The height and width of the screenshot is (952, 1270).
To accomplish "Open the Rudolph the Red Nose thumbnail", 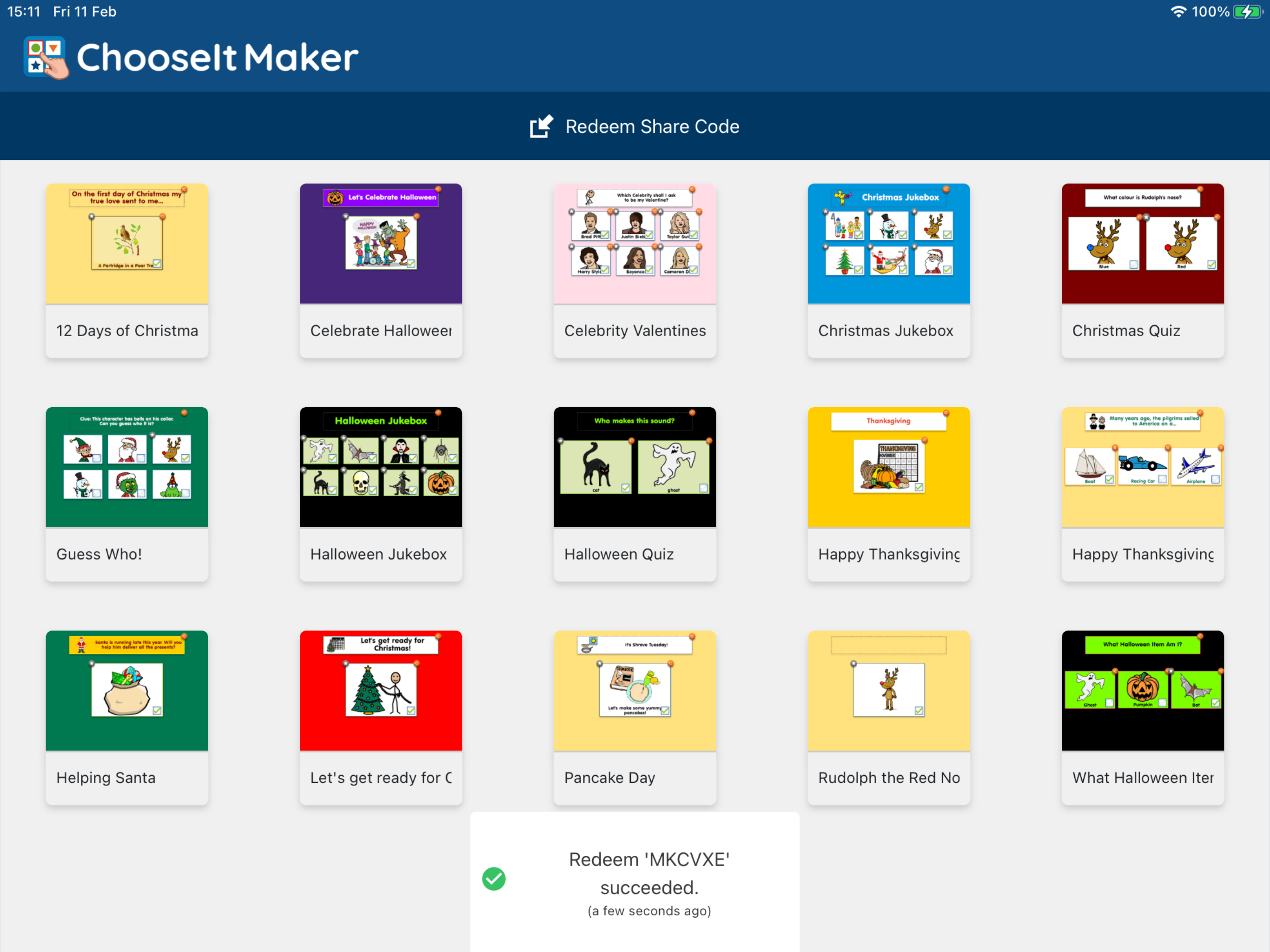I will [x=889, y=690].
